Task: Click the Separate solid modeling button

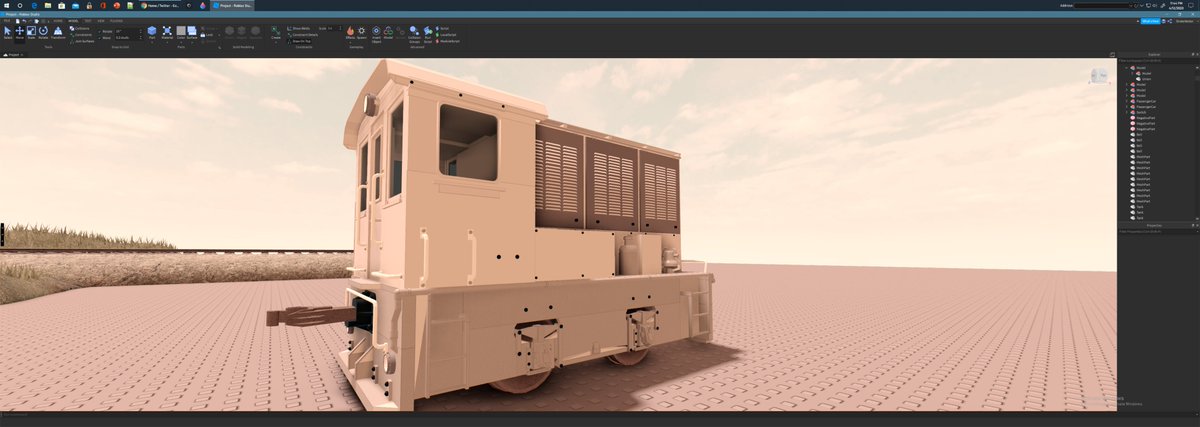Action: coord(255,33)
